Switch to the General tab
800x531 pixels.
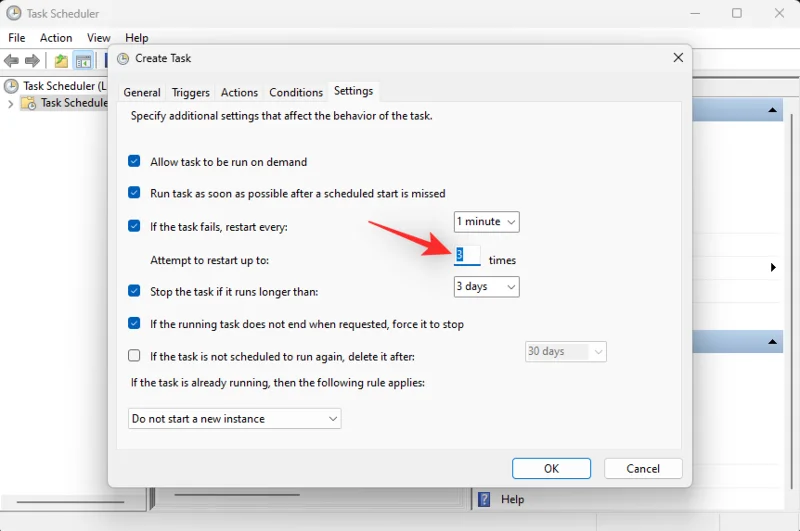tap(142, 92)
